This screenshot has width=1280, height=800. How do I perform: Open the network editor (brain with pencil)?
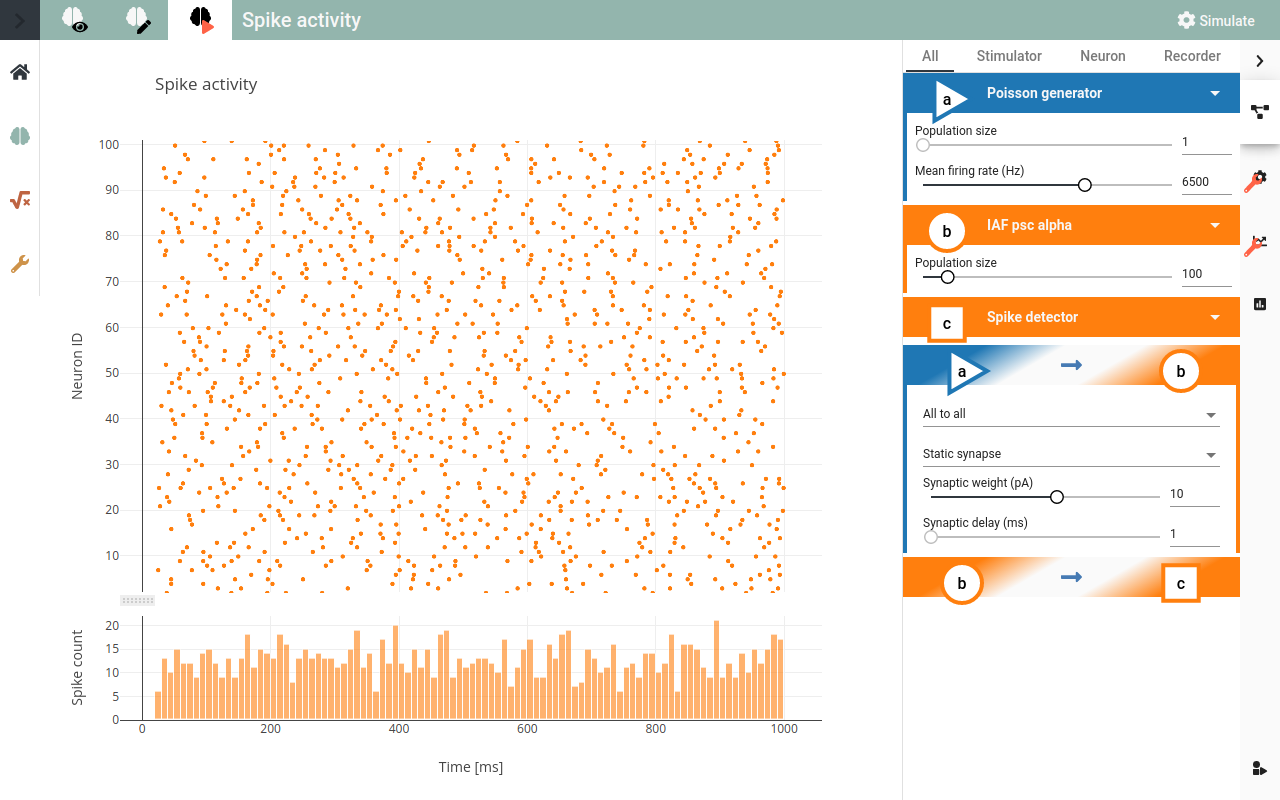click(137, 20)
